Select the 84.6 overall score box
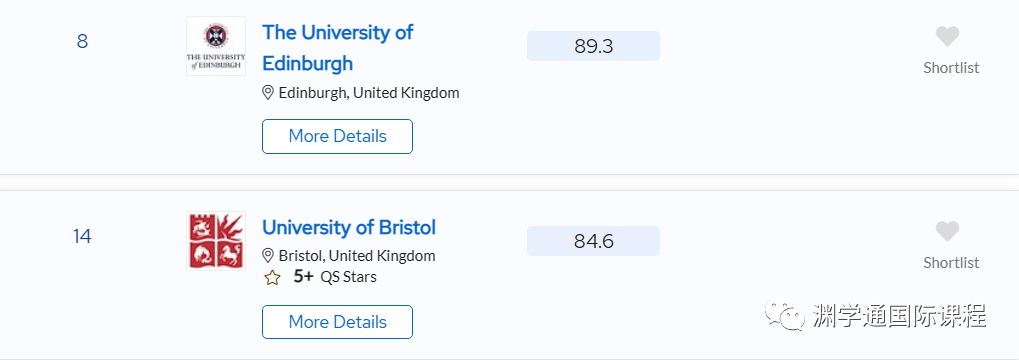Image resolution: width=1019 pixels, height=360 pixels. [x=593, y=241]
